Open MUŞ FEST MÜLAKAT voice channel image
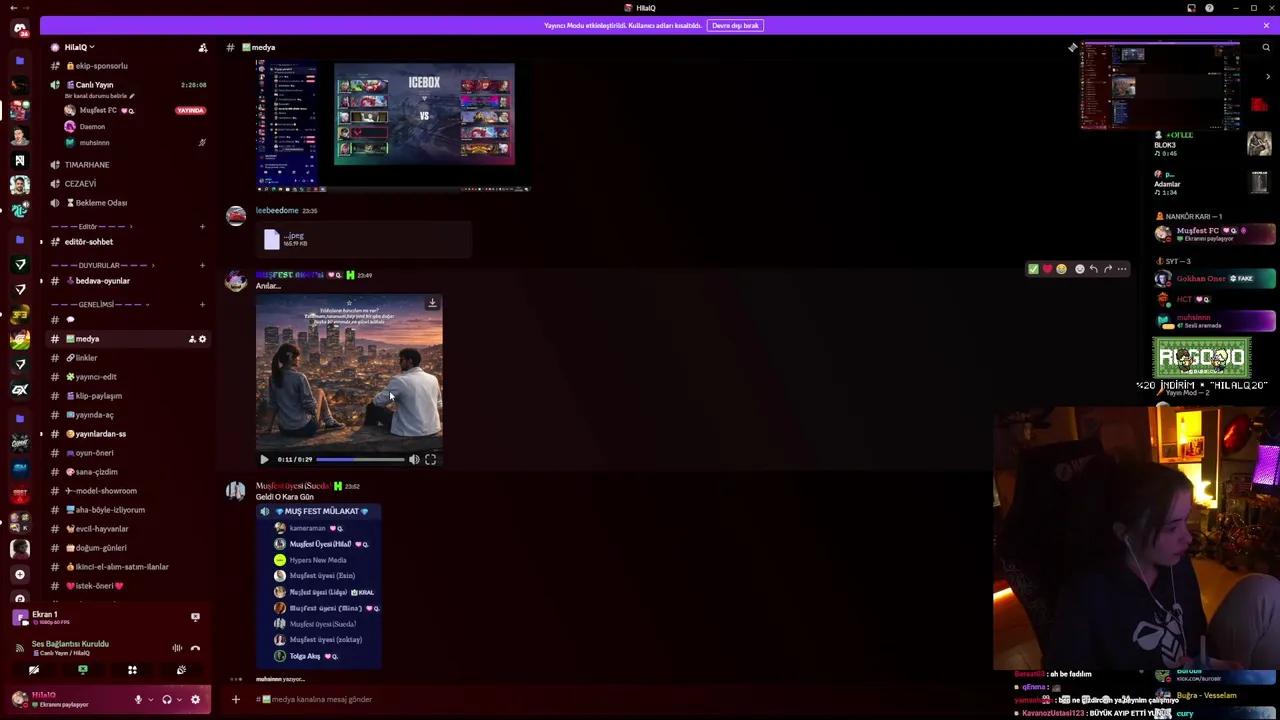This screenshot has height=720, width=1280. pyautogui.click(x=318, y=585)
